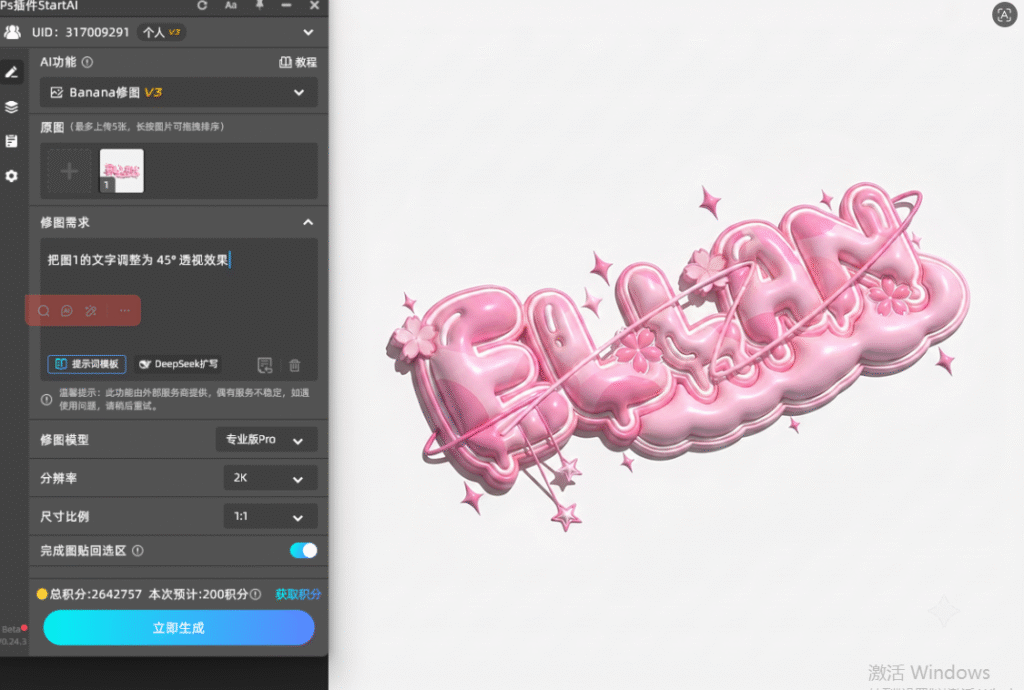The image size is (1024, 690).
Task: Click the UID: 317009291 text
Action: pyautogui.click(x=80, y=32)
